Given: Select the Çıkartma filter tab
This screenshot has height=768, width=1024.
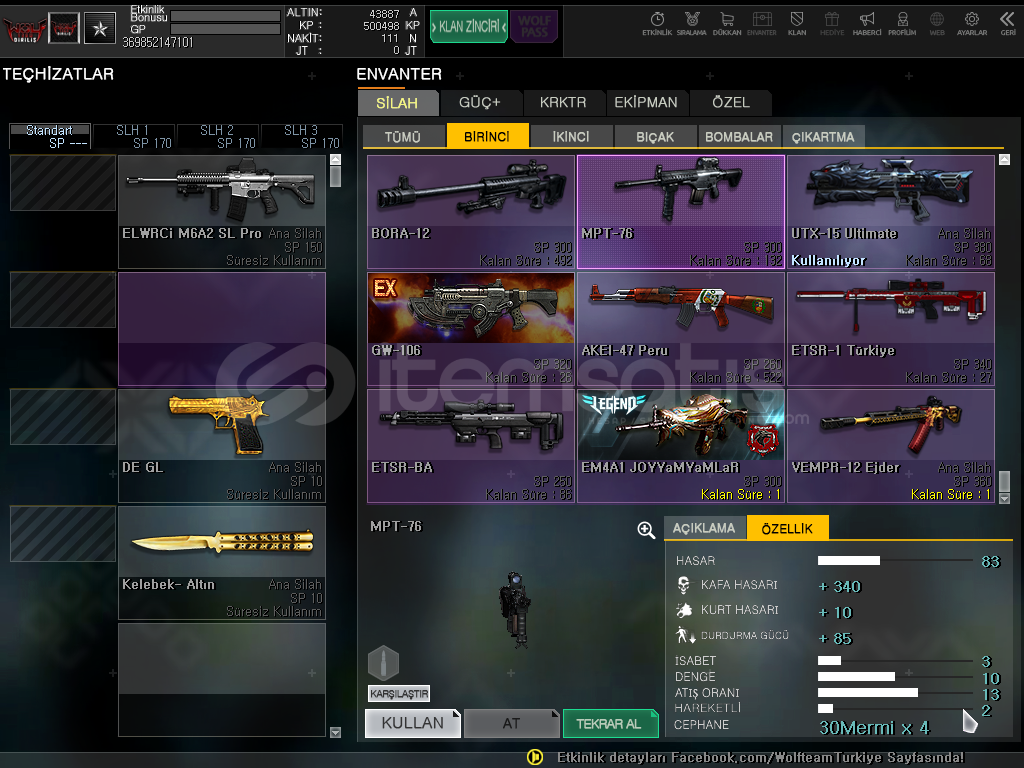Looking at the screenshot, I should pyautogui.click(x=824, y=136).
